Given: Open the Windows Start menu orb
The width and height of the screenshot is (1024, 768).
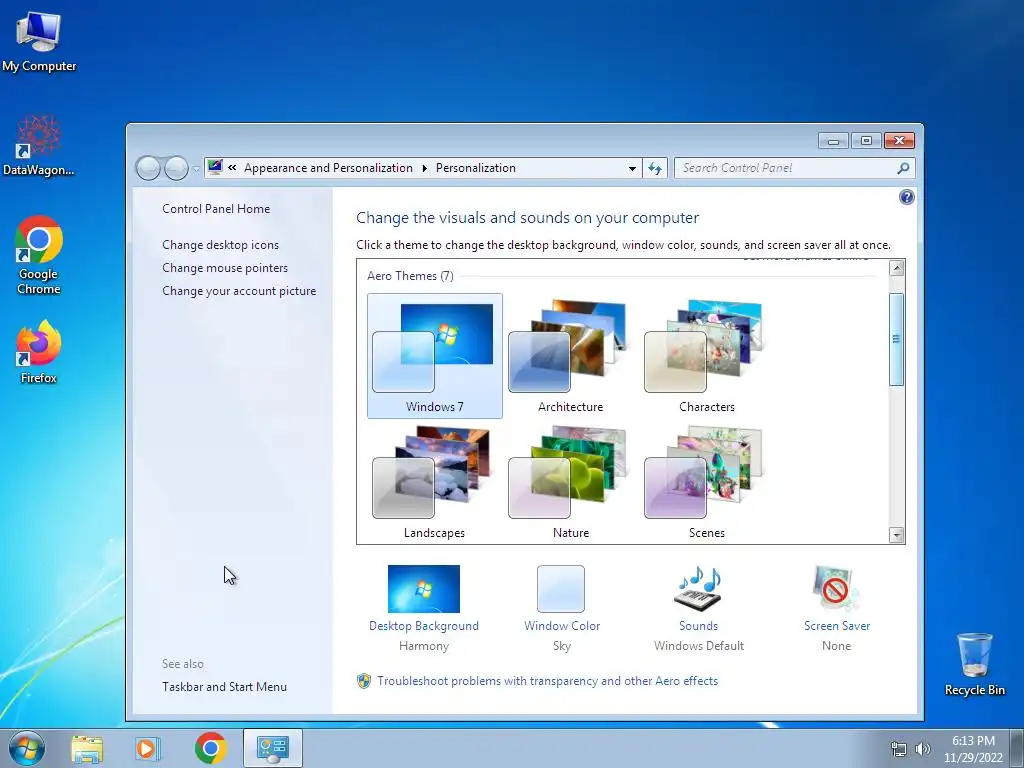Looking at the screenshot, I should [27, 748].
